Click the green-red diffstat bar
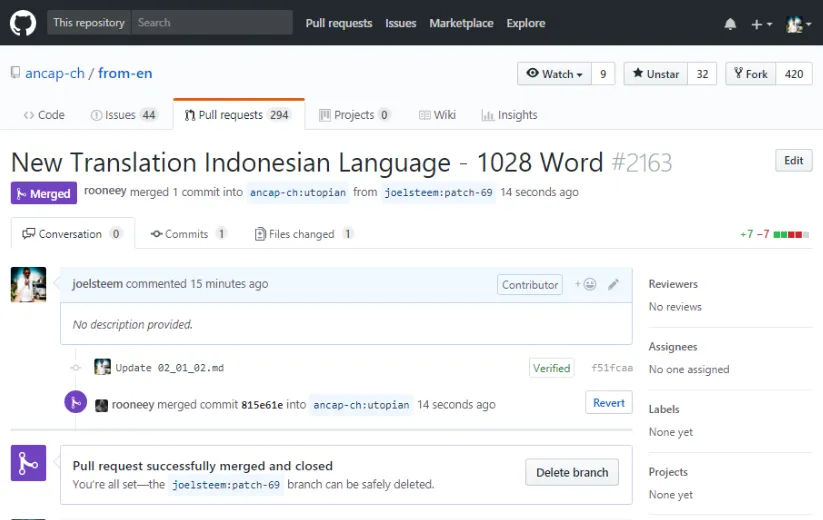823x520 pixels. (x=792, y=235)
